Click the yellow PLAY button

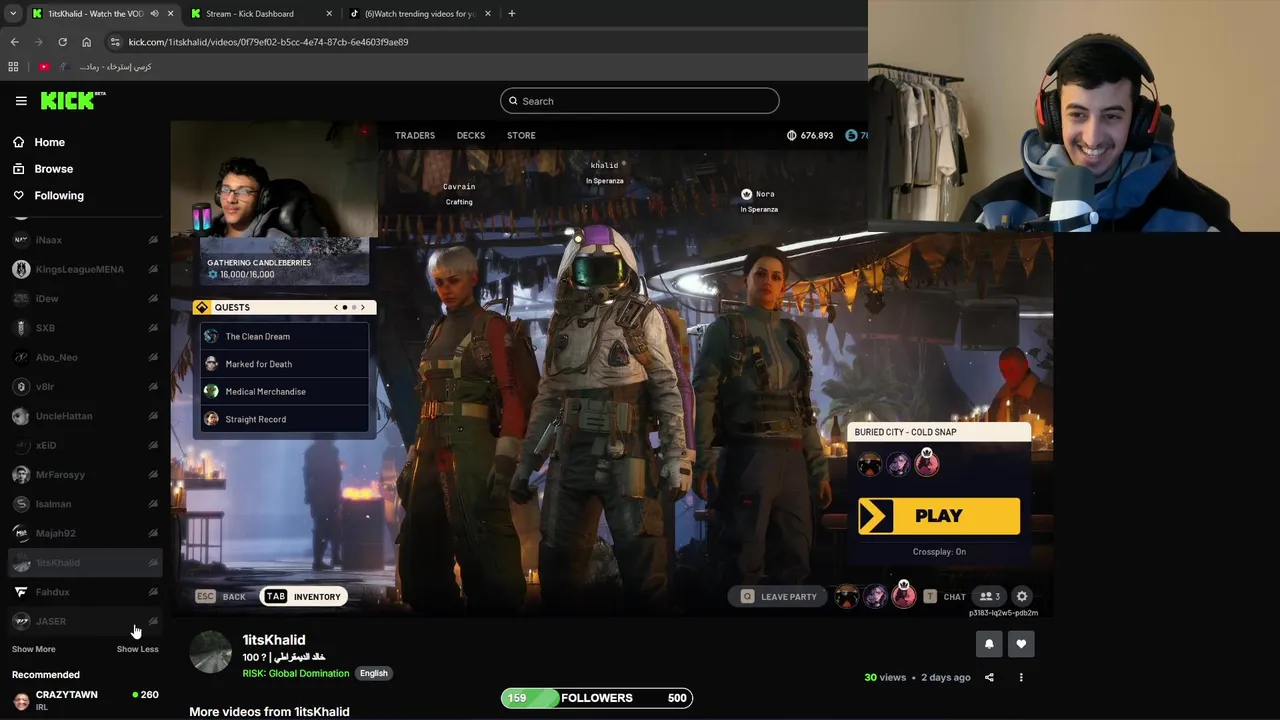[939, 516]
